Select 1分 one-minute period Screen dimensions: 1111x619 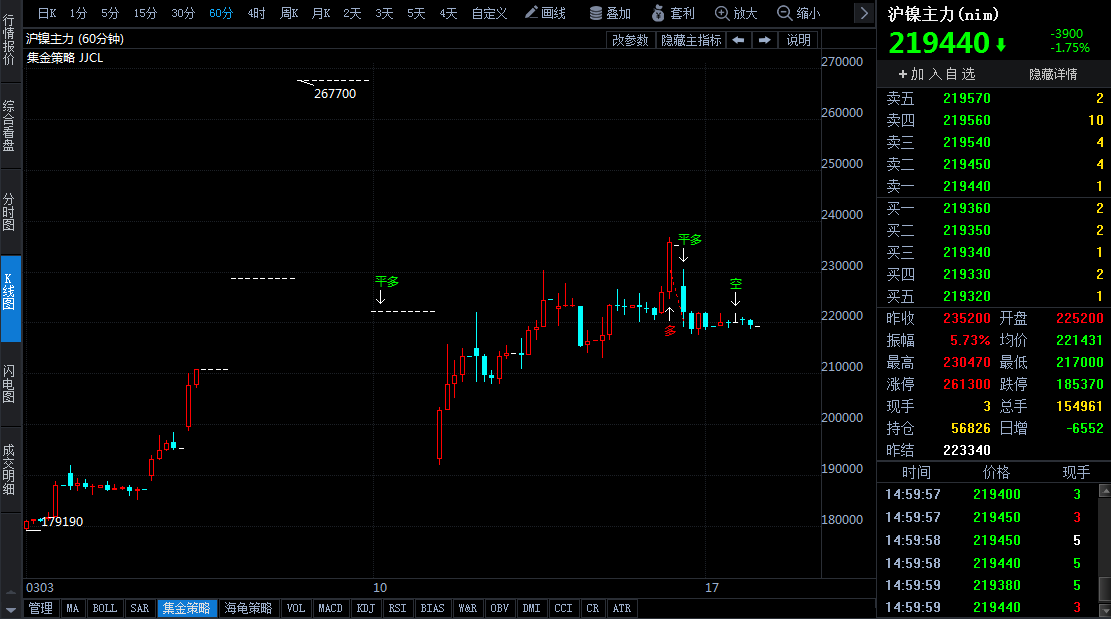[78, 13]
